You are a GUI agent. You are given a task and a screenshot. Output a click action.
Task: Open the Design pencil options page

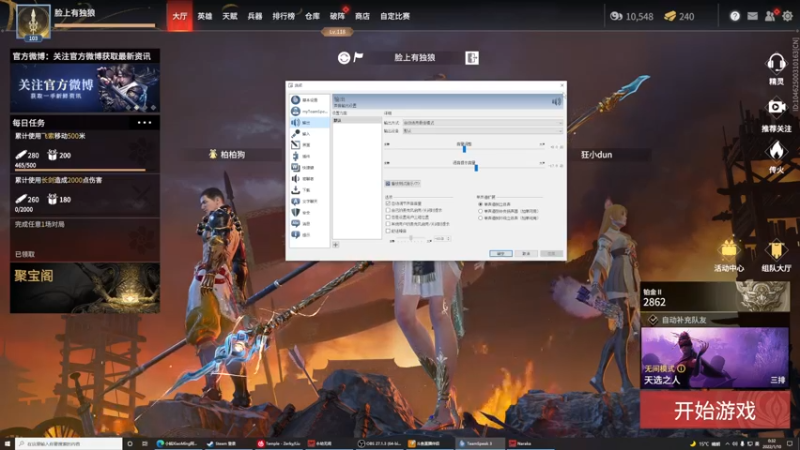coord(308,145)
